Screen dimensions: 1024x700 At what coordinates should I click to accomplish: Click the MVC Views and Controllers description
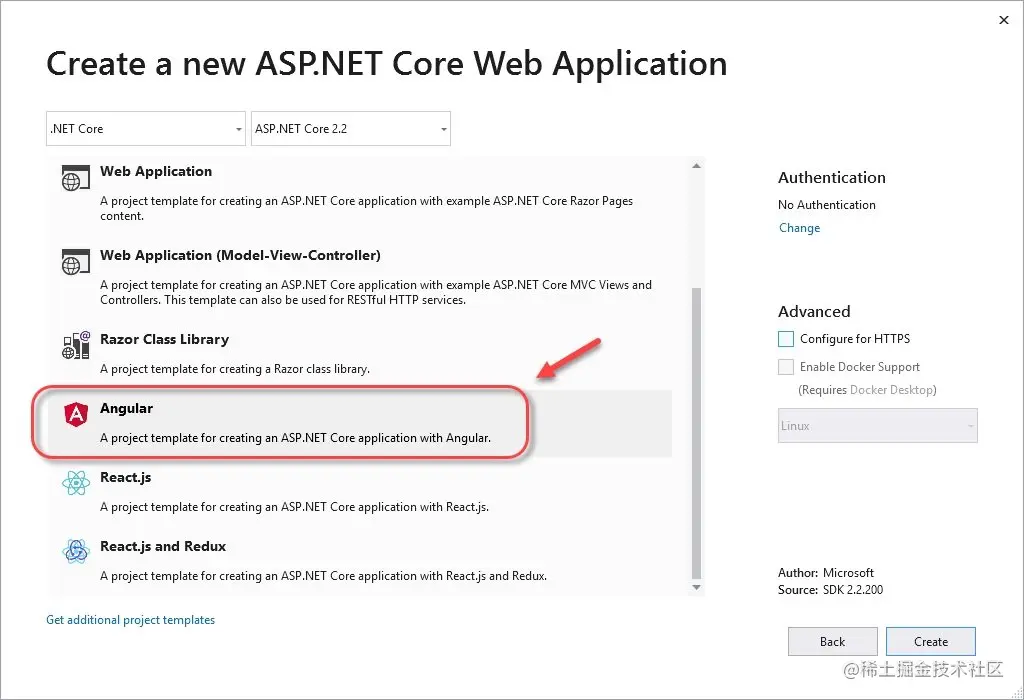click(x=376, y=293)
